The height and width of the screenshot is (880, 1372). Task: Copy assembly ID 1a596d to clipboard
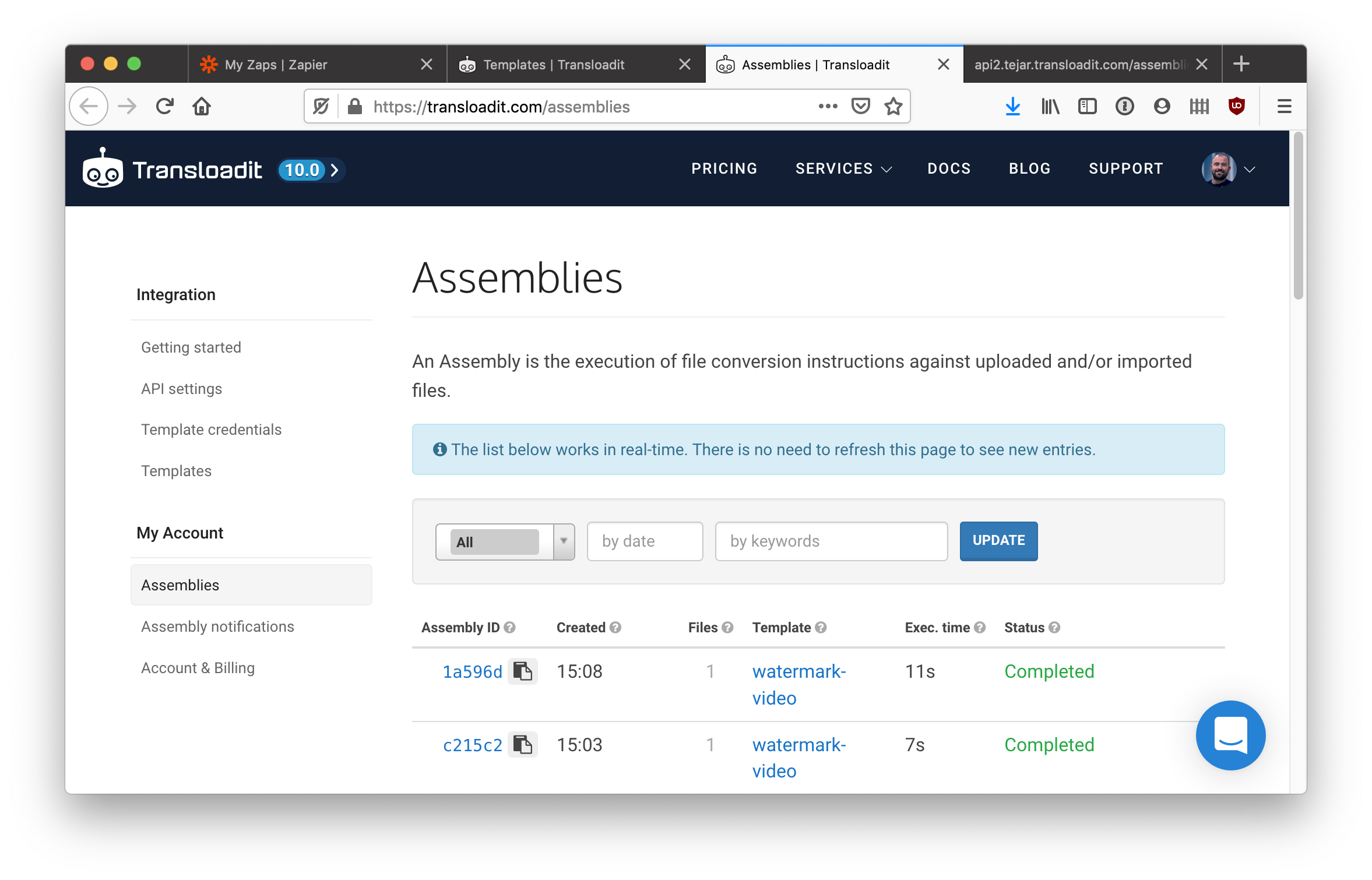point(522,671)
